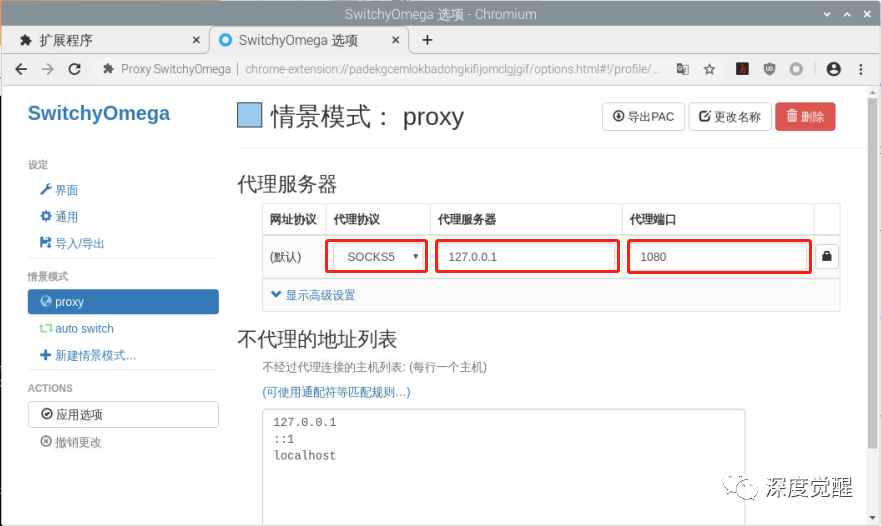Click 新建情景模式 to create new profile
This screenshot has height=526, width=881.
tap(88, 355)
